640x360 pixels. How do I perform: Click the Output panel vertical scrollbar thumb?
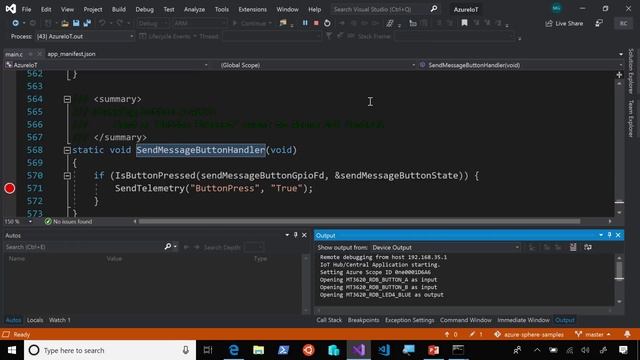point(619,271)
